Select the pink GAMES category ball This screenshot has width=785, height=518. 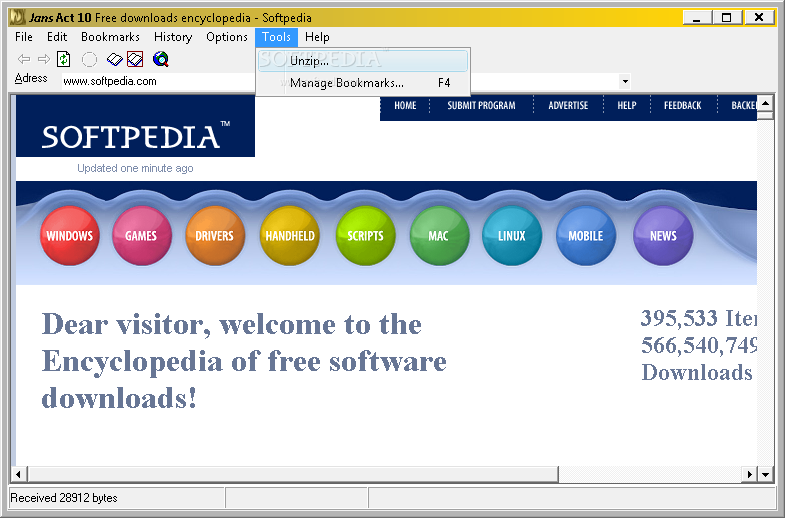pos(142,235)
